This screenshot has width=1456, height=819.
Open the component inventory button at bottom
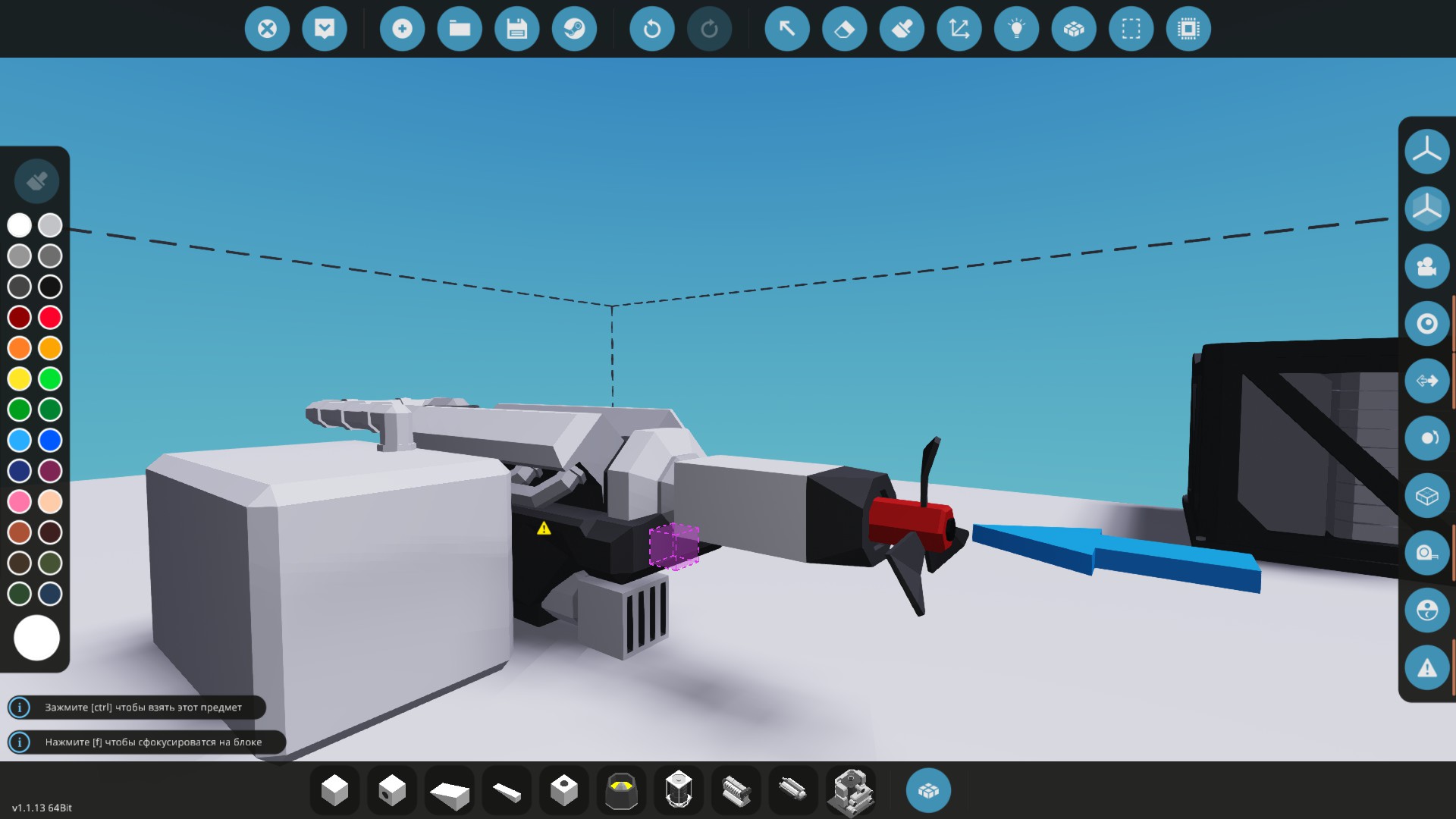coord(928,791)
